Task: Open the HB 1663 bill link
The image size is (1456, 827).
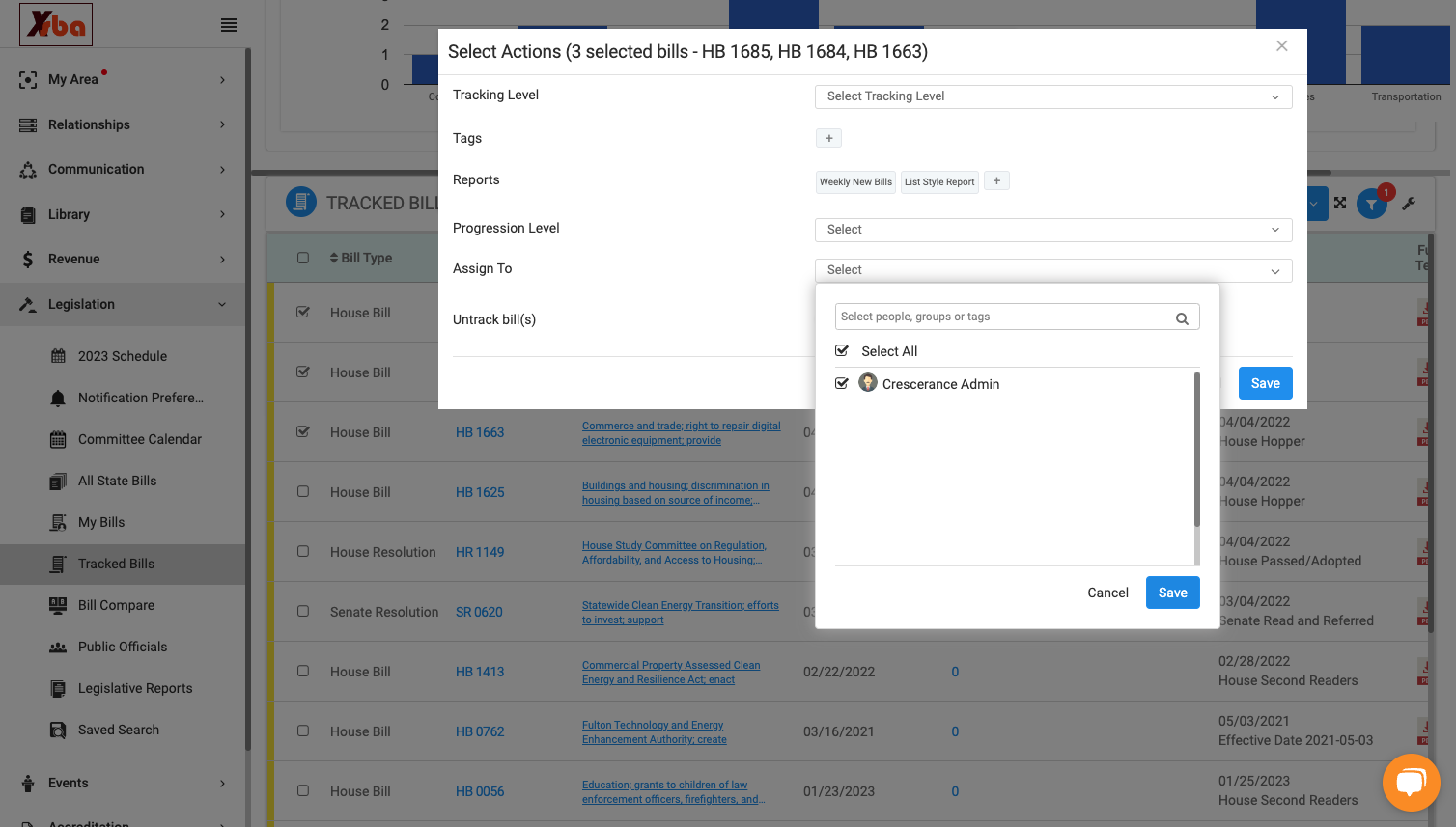Action: [480, 432]
